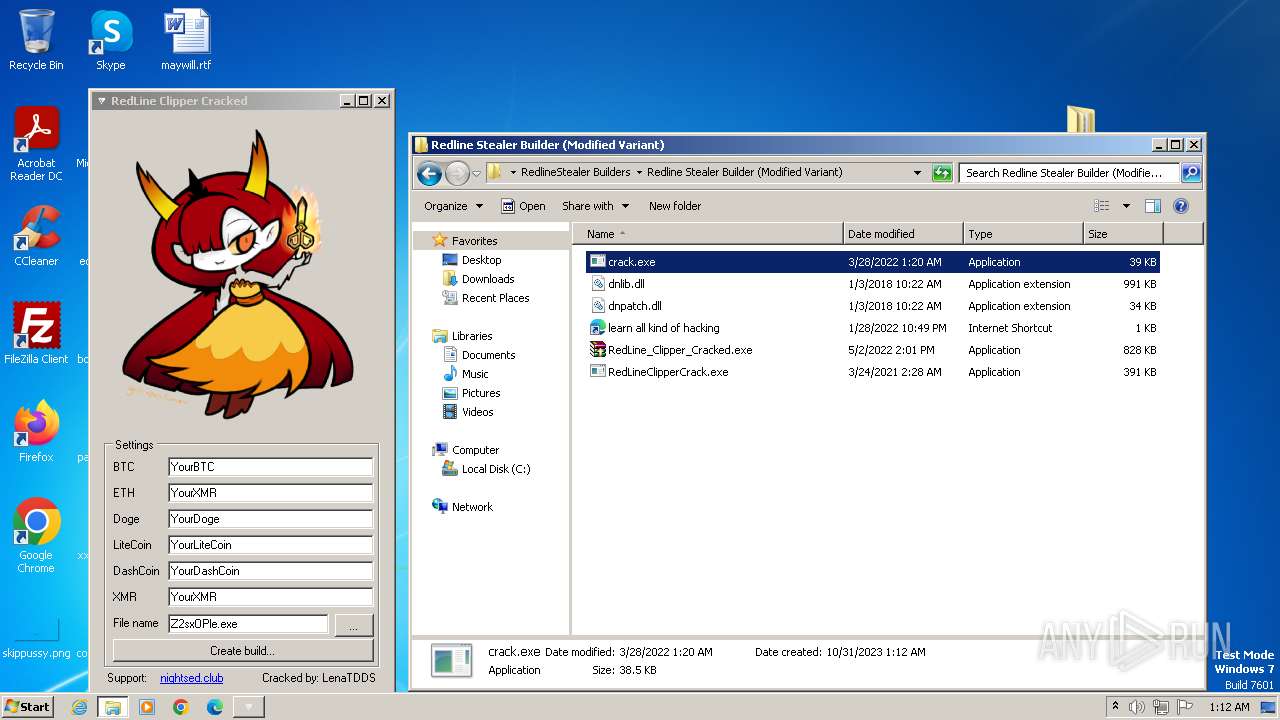Open FileZilla Client desktop shortcut
This screenshot has width=1280, height=720.
click(x=36, y=334)
